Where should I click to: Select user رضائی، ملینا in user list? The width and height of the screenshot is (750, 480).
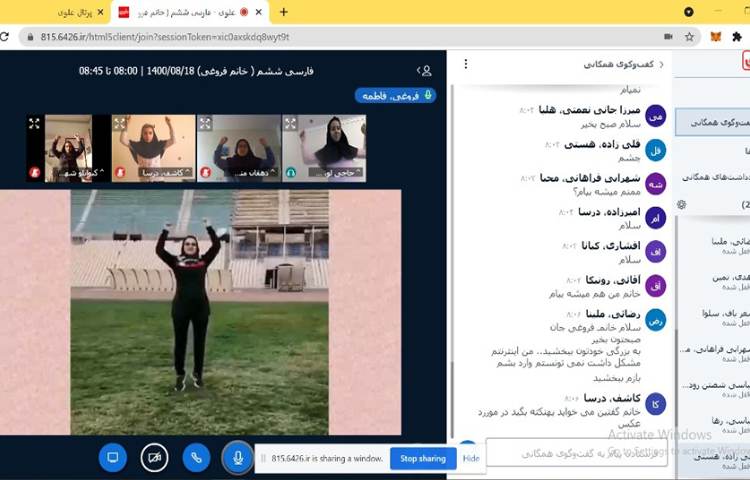(714, 246)
